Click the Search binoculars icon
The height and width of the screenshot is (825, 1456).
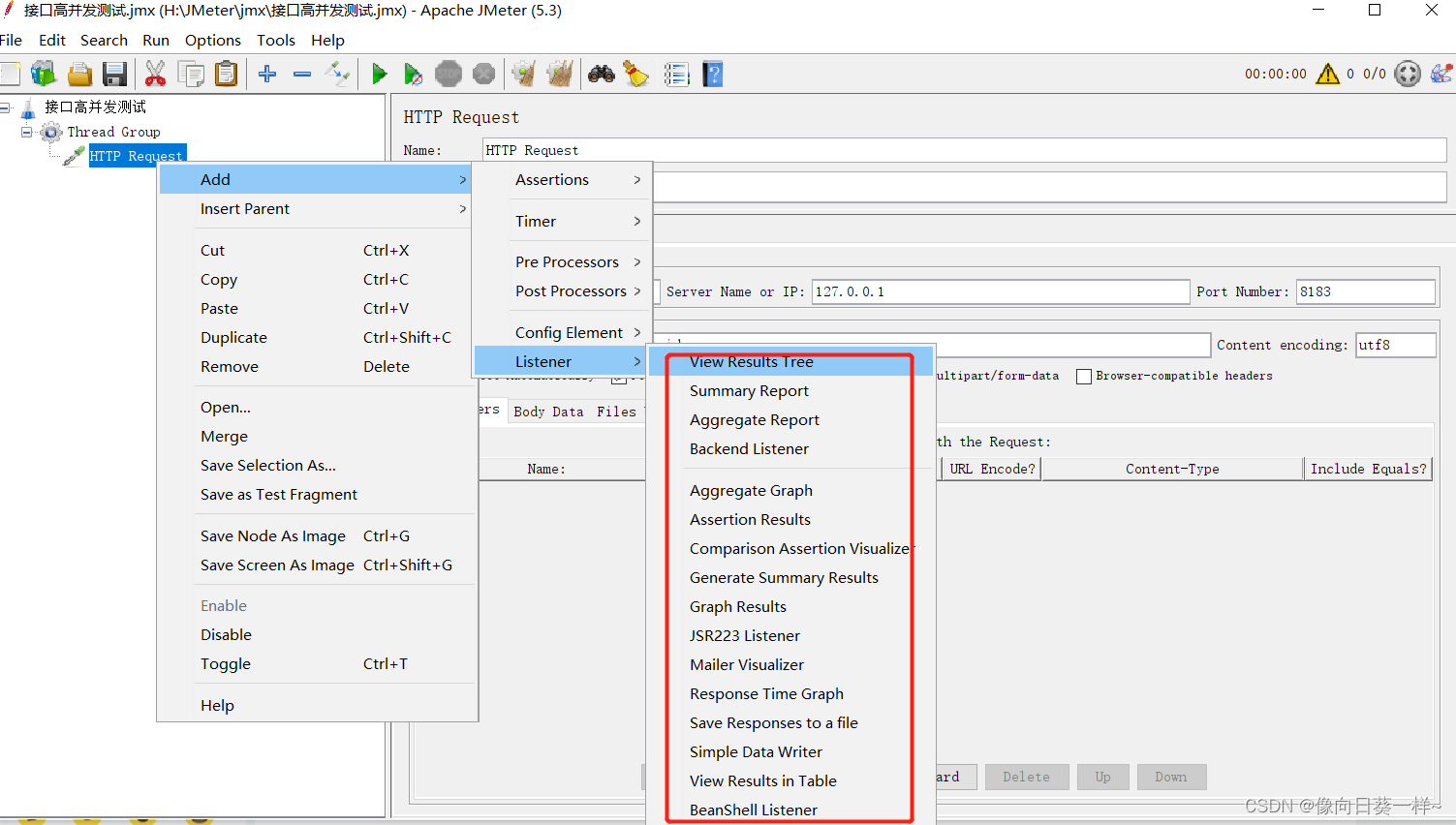coord(601,74)
